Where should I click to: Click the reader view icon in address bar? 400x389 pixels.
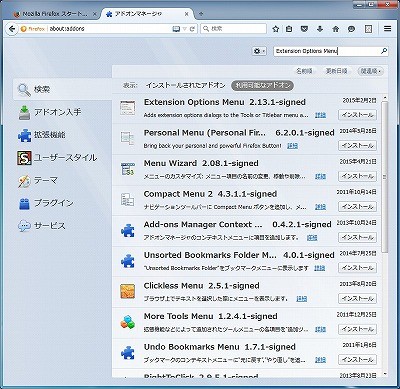176,29
